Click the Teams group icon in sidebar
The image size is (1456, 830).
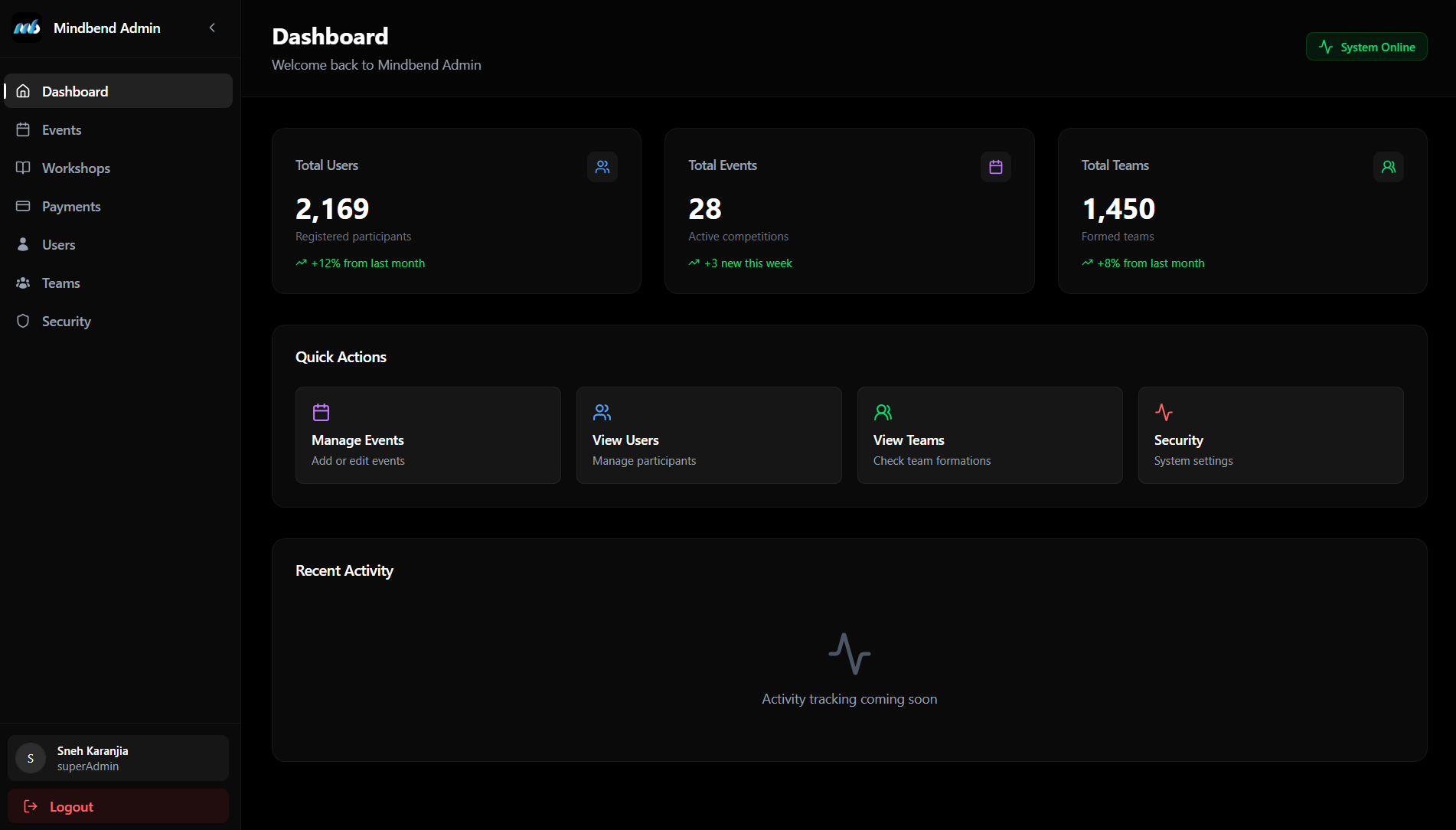click(23, 283)
